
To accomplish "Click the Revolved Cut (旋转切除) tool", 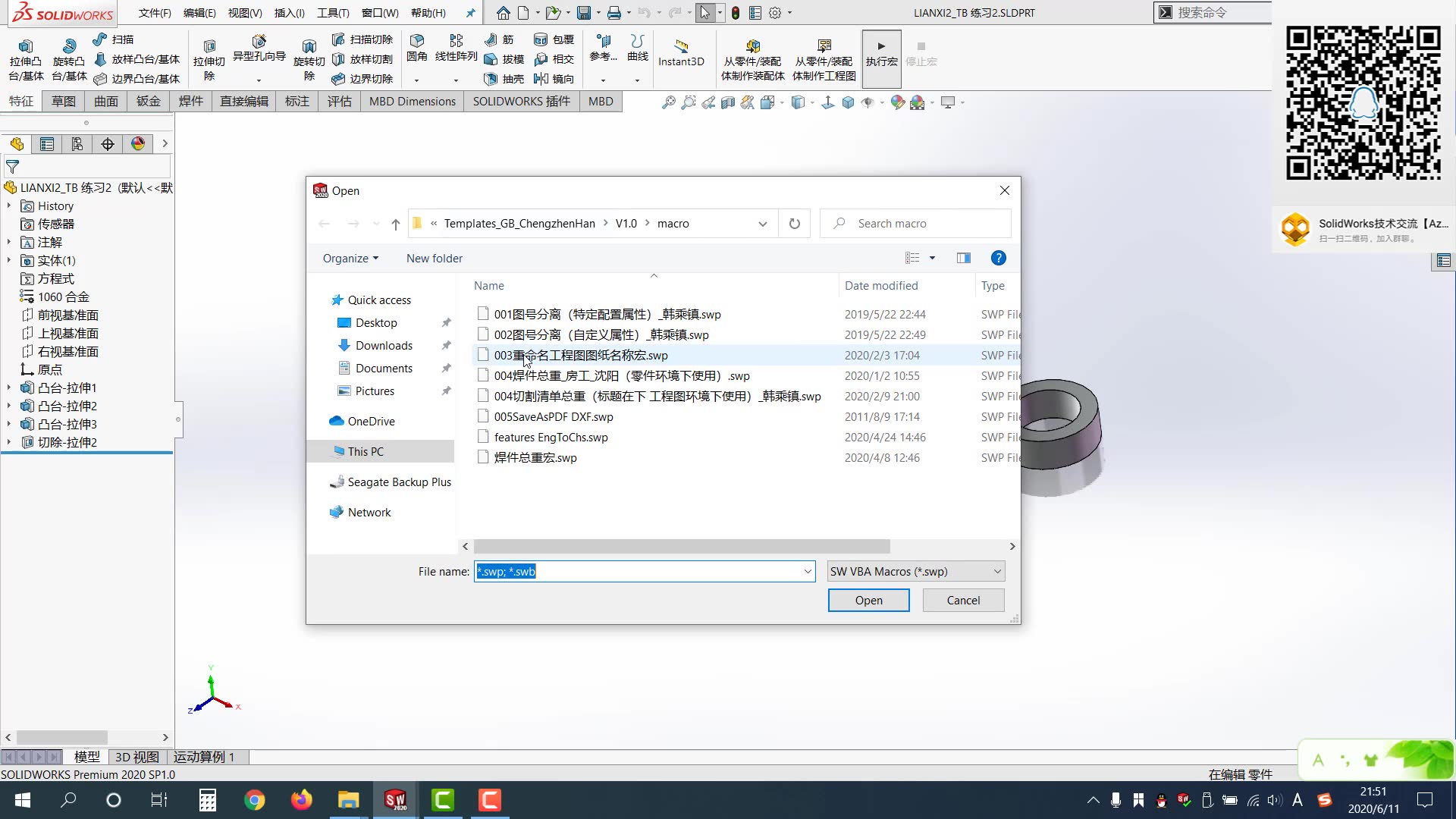I will pos(309,59).
